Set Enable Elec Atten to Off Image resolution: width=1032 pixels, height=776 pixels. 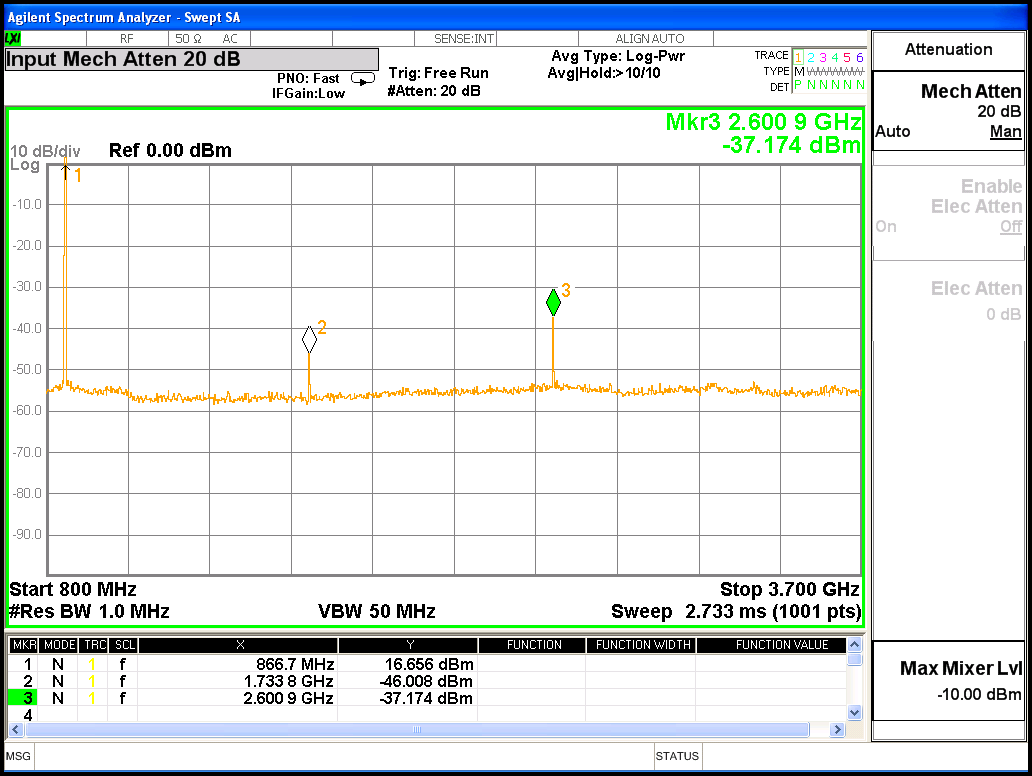tap(1011, 226)
